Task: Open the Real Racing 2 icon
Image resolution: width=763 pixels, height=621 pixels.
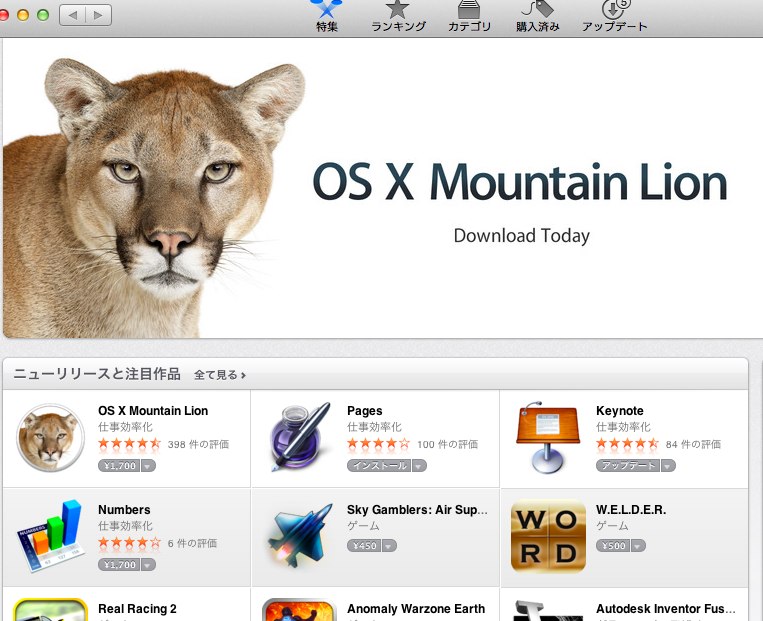Action: (50, 610)
